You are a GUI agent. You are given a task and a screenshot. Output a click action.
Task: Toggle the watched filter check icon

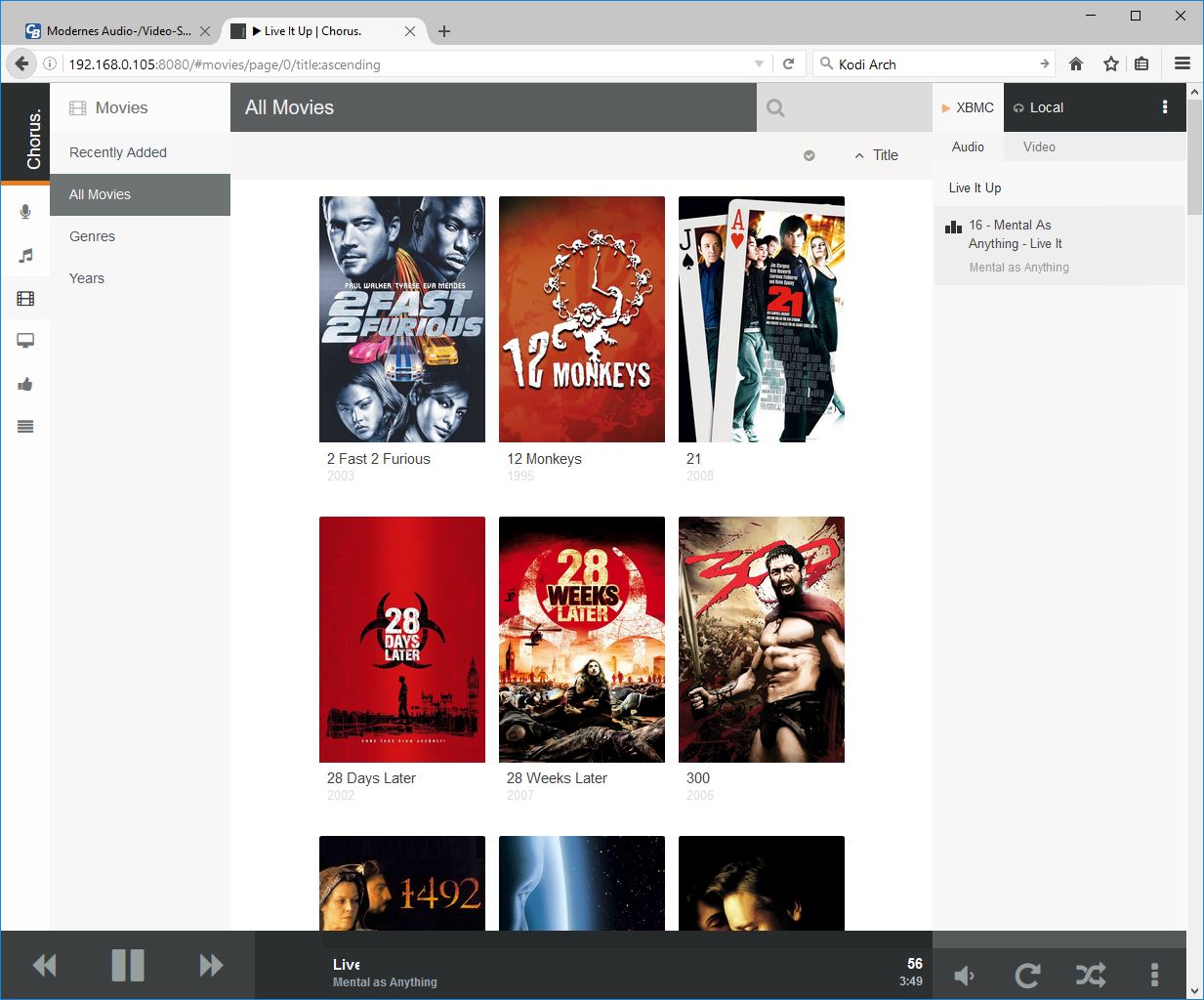click(809, 155)
